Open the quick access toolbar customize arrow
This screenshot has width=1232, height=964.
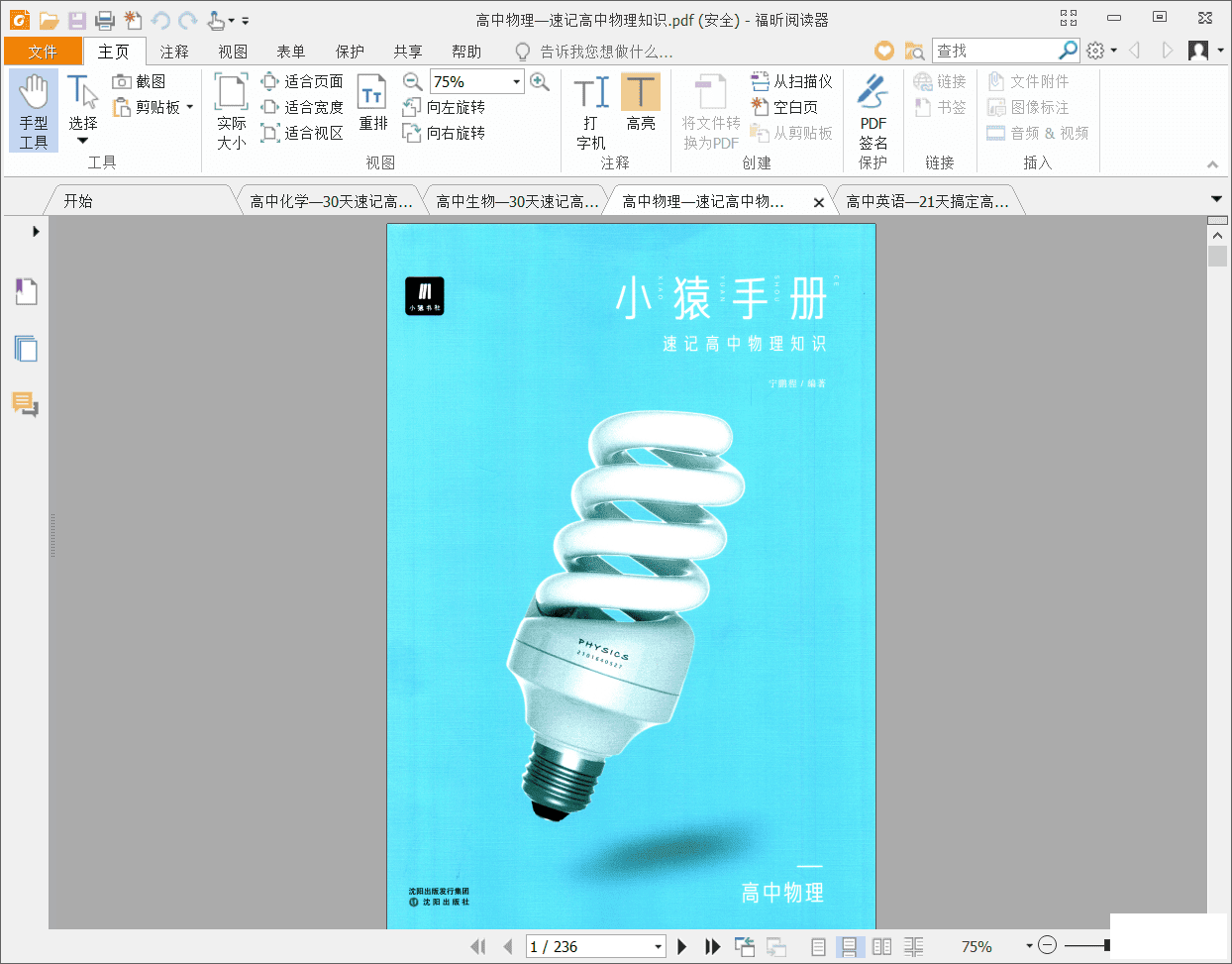point(246,20)
